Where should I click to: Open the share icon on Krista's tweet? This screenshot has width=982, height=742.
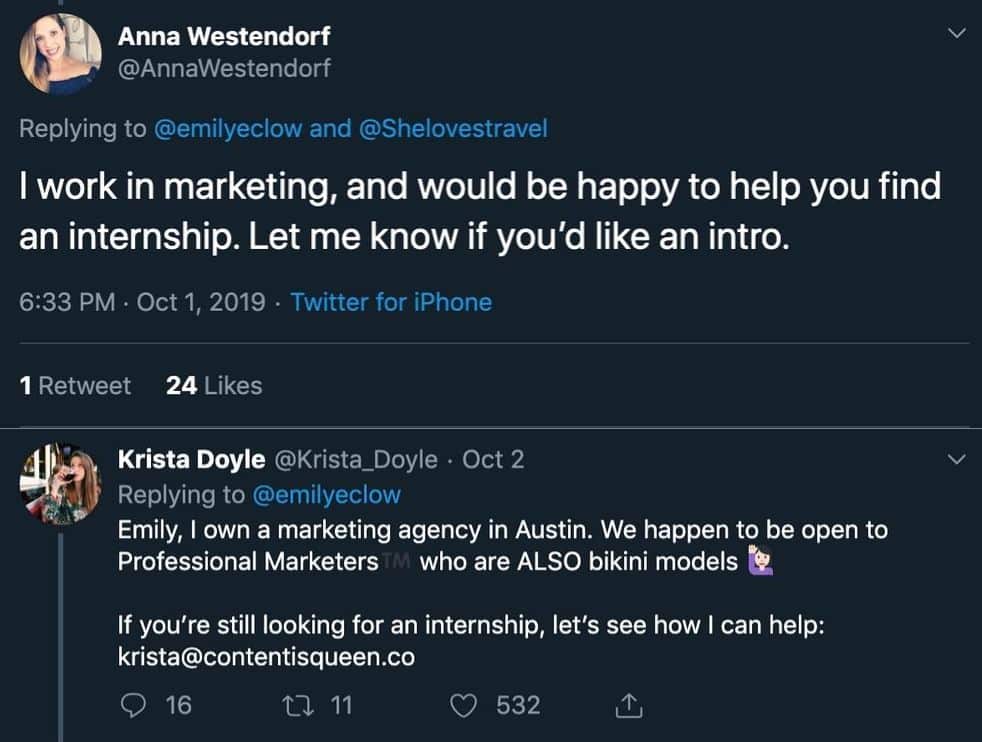pyautogui.click(x=629, y=705)
